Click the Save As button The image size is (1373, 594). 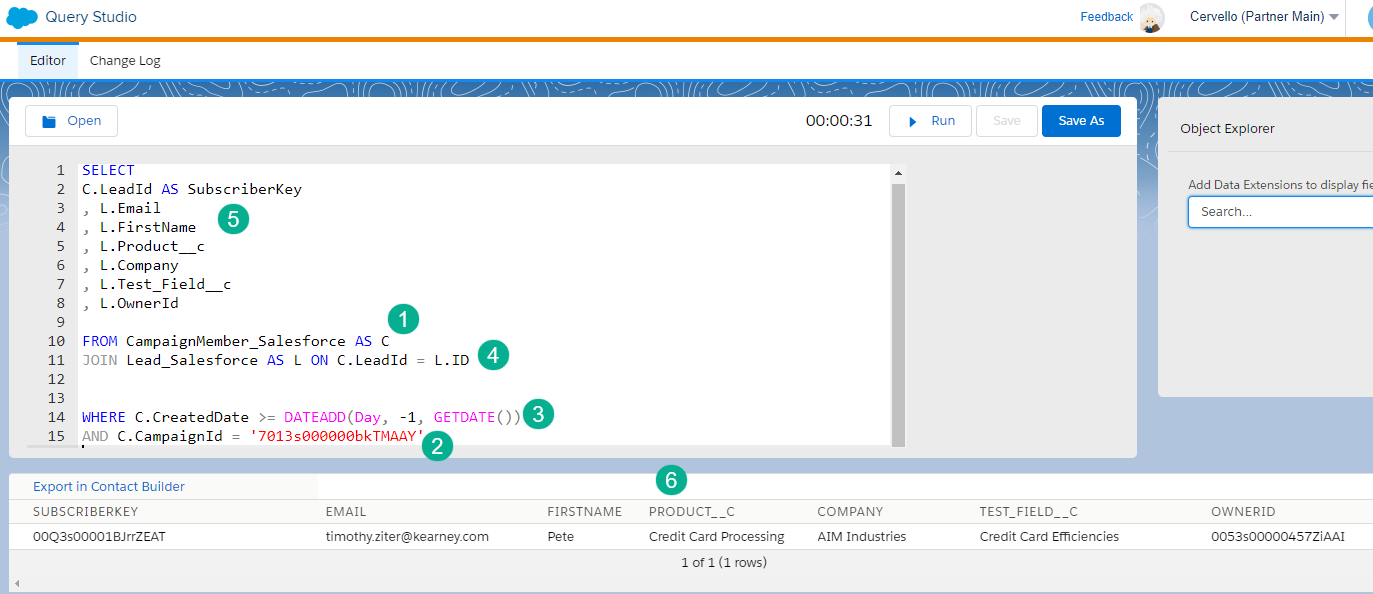[x=1081, y=120]
